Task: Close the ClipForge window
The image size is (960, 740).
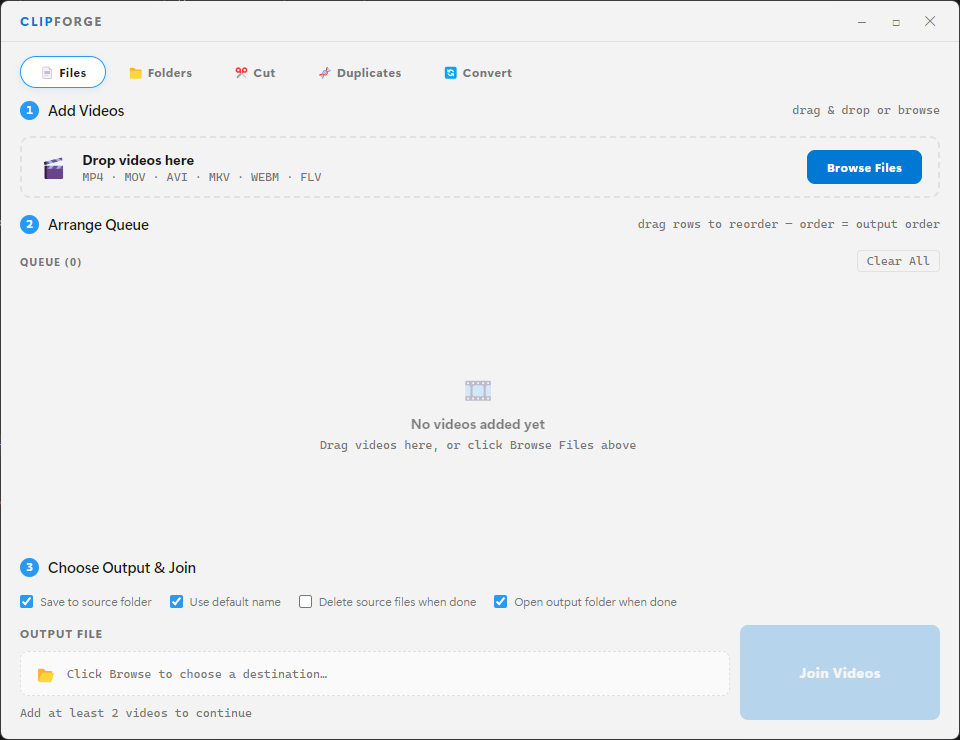Action: (x=930, y=21)
